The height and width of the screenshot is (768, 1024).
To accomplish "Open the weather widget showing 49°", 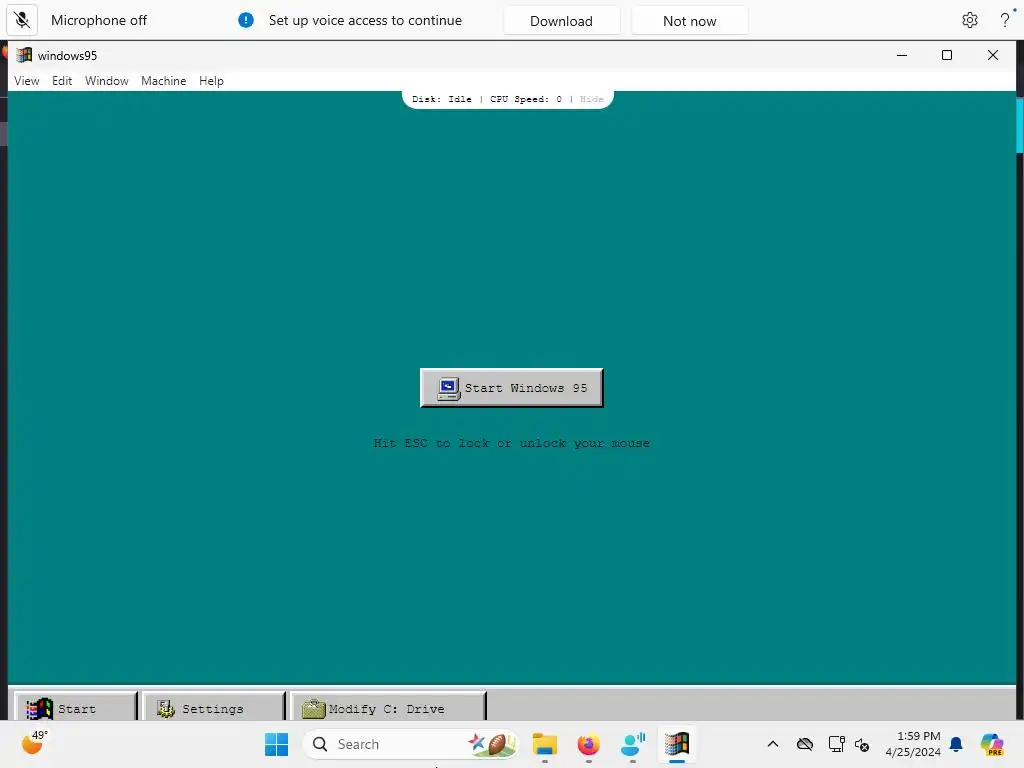I will 34,743.
